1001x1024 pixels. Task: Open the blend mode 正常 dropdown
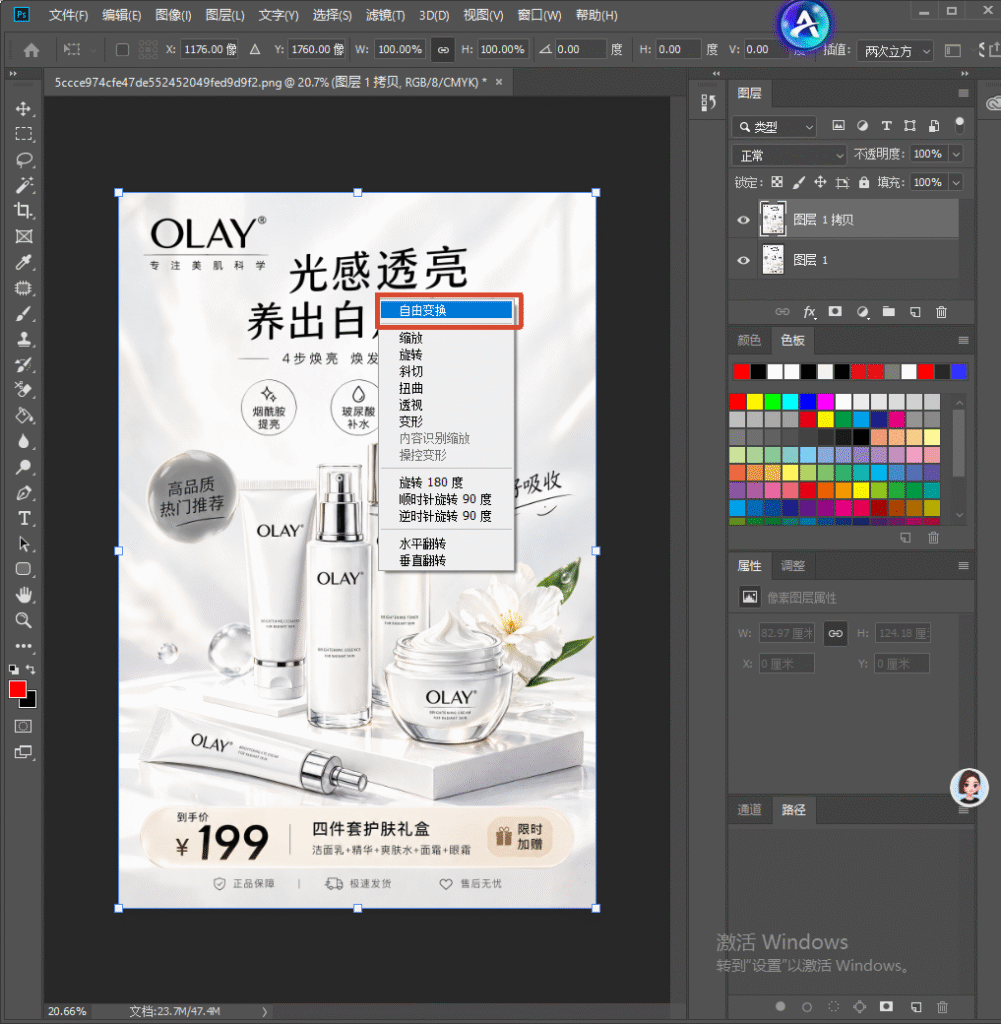tap(789, 155)
